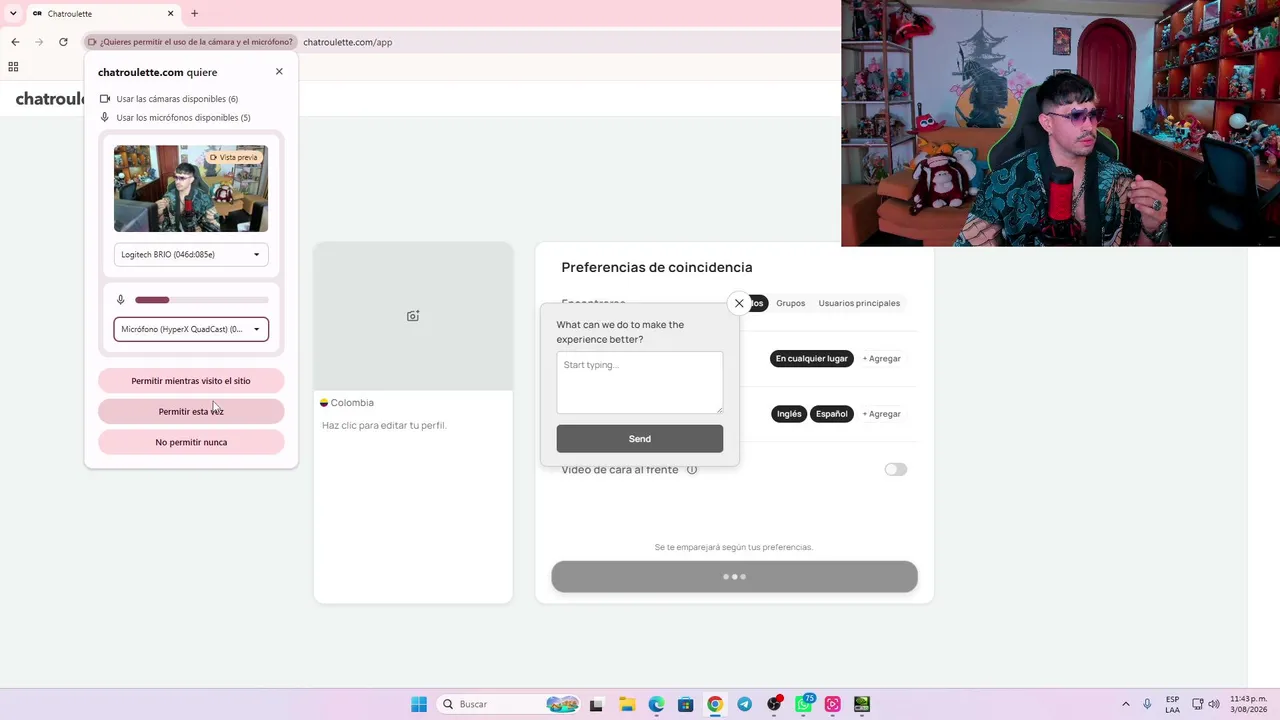Open the Chrome apps grid icon

(13, 67)
